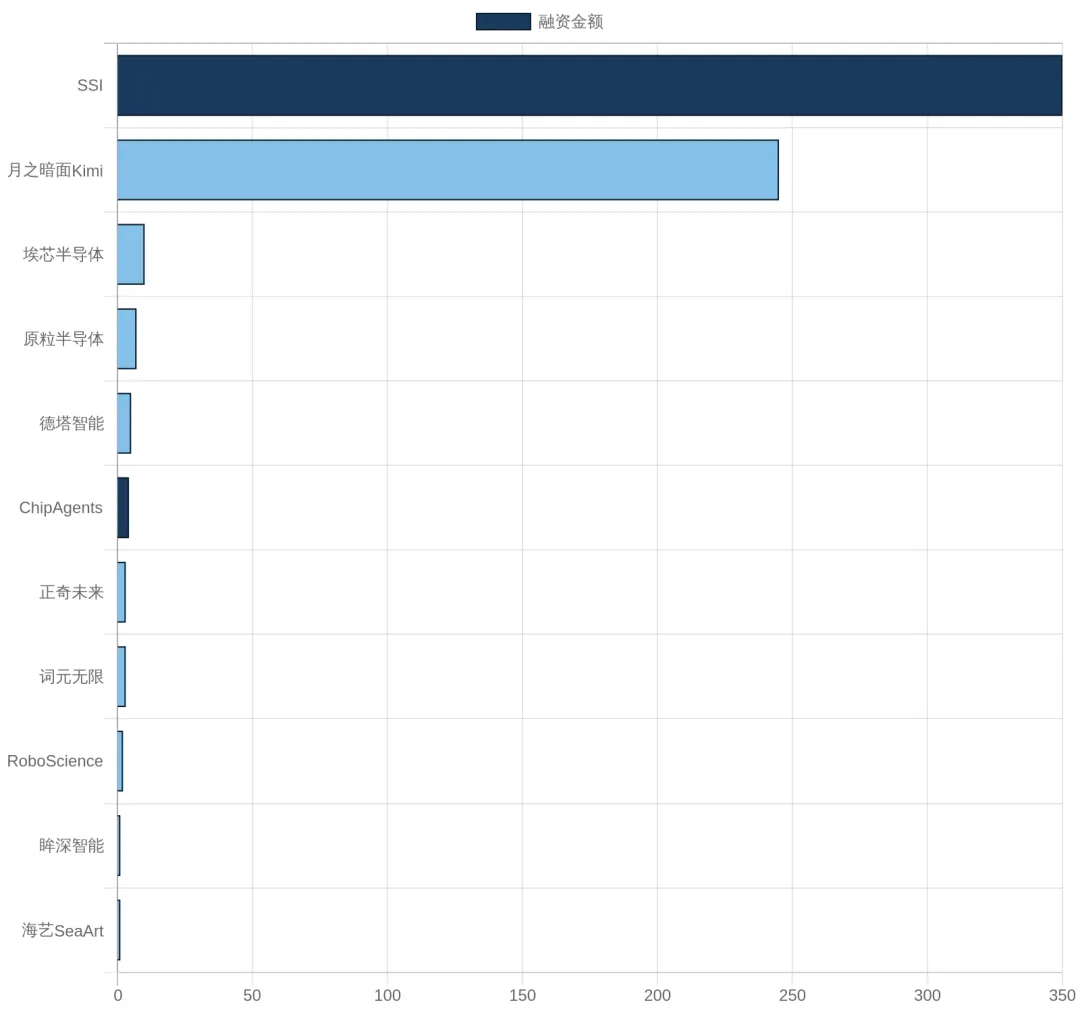
Task: Select the 月之暗面Kimi bar
Action: click(x=448, y=170)
